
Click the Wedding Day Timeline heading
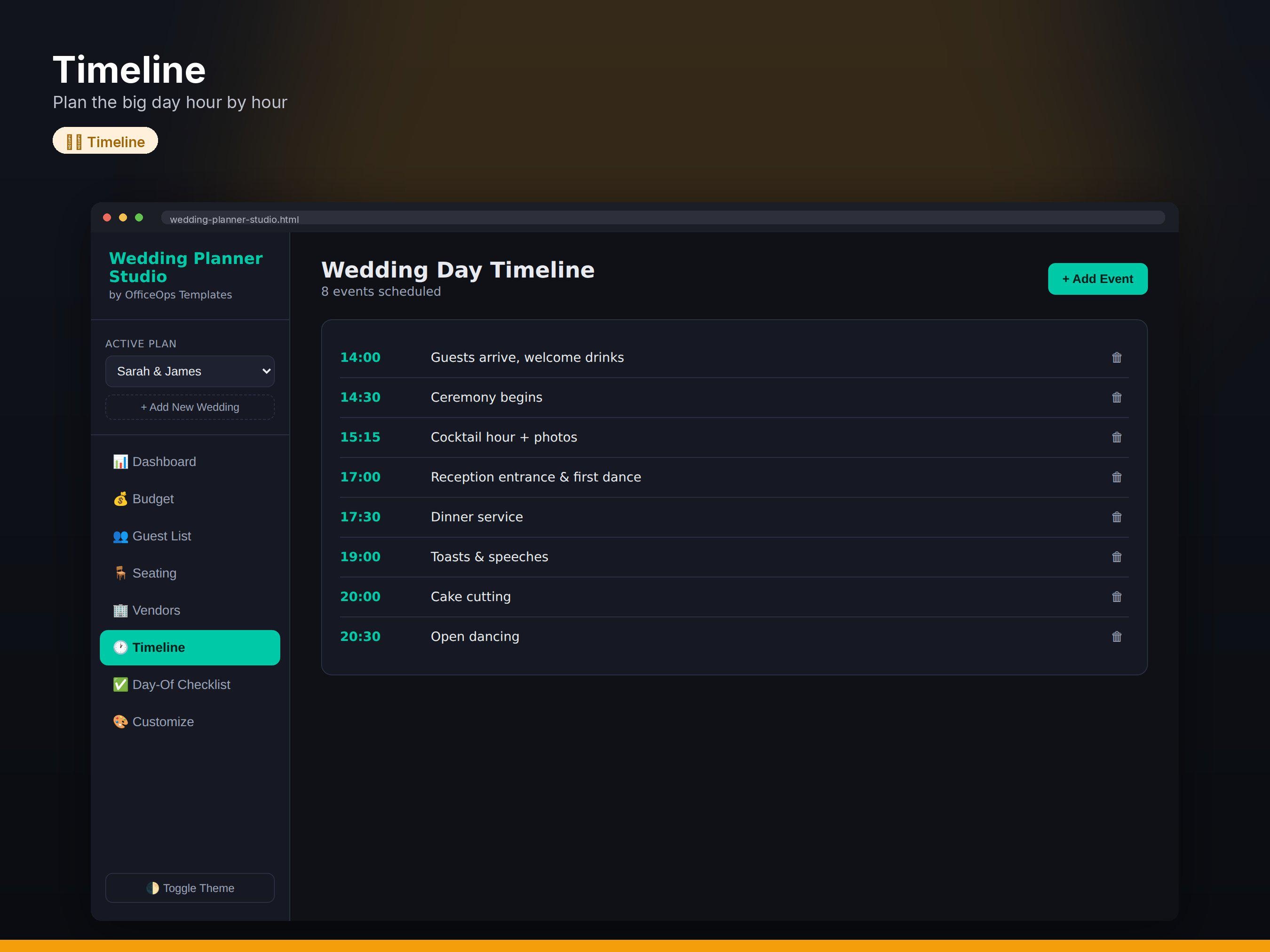(x=458, y=270)
